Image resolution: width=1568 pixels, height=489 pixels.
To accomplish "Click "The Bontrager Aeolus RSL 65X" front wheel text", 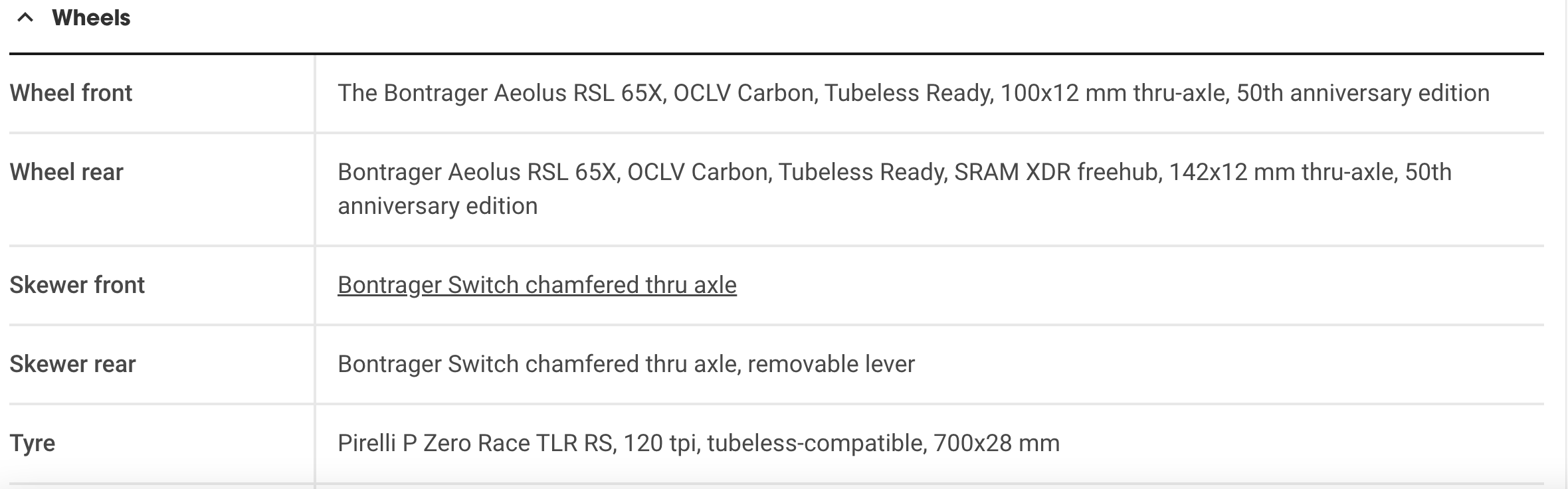I will pyautogui.click(x=501, y=93).
